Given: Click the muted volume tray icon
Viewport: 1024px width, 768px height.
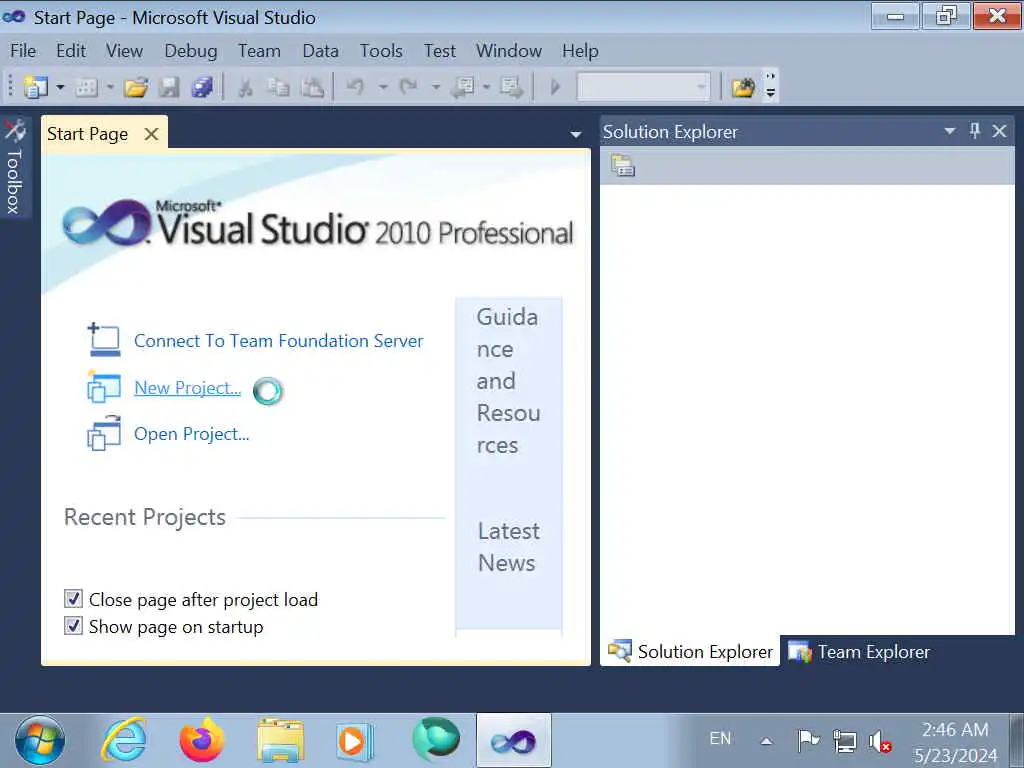Looking at the screenshot, I should (x=880, y=742).
